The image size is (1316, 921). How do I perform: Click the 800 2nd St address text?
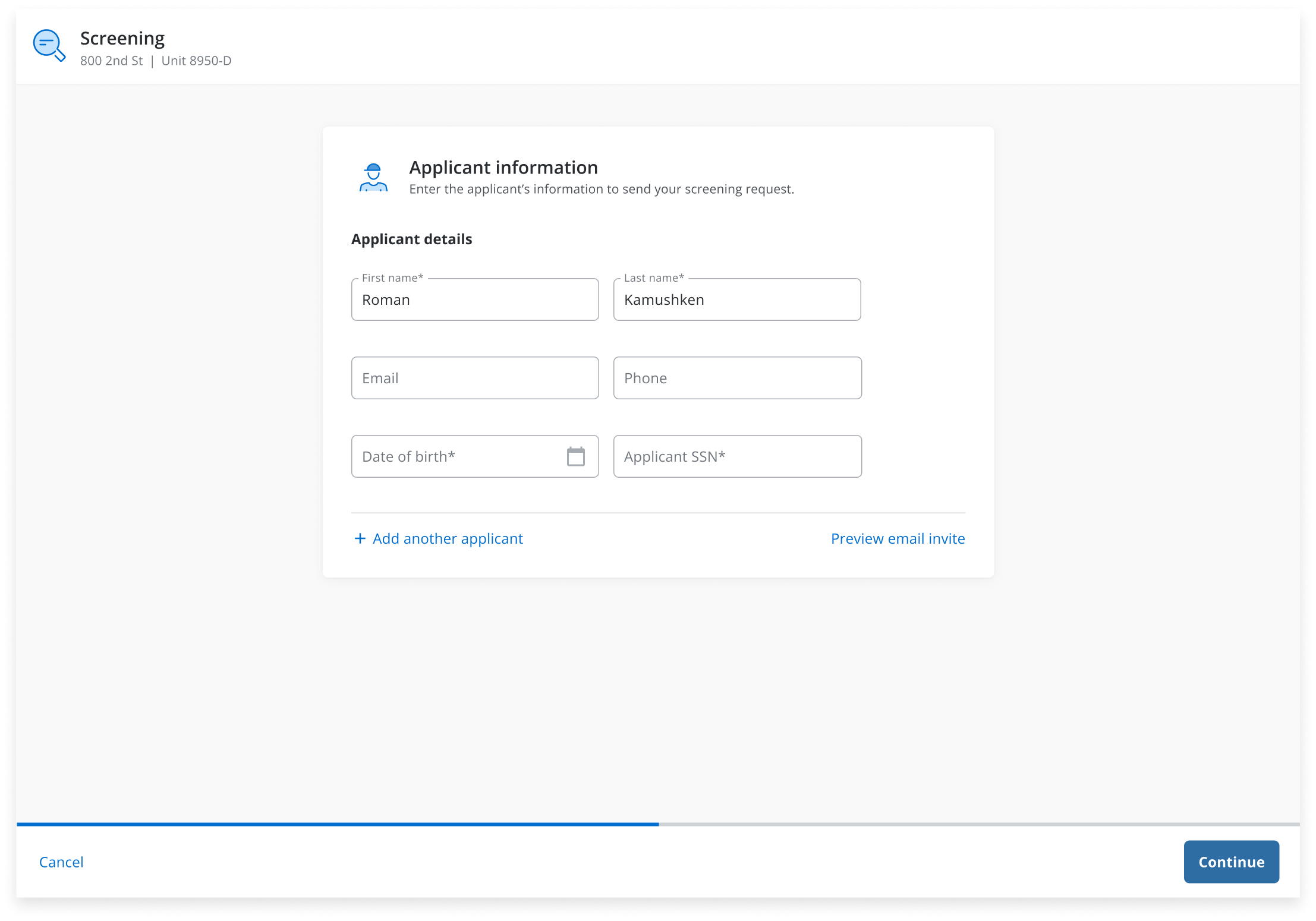coord(111,61)
